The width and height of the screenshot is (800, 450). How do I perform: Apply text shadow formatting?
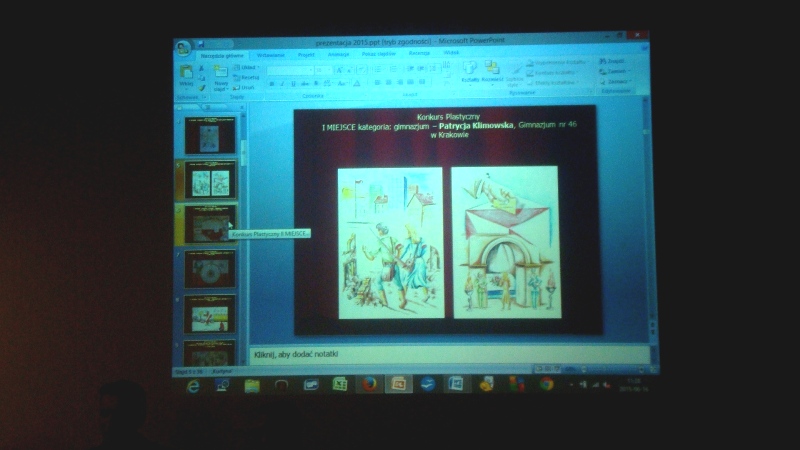click(316, 84)
